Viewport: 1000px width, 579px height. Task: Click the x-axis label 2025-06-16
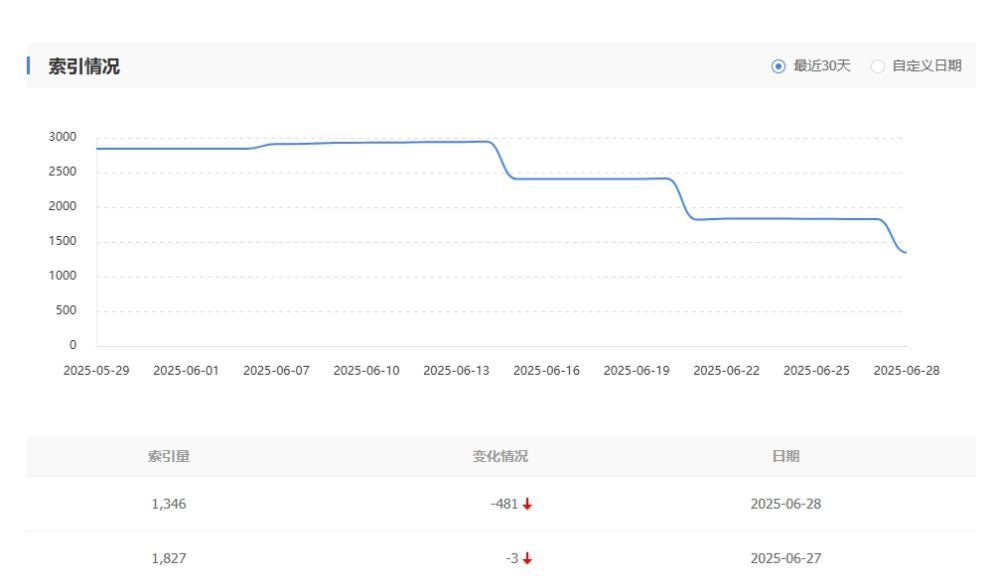click(547, 370)
